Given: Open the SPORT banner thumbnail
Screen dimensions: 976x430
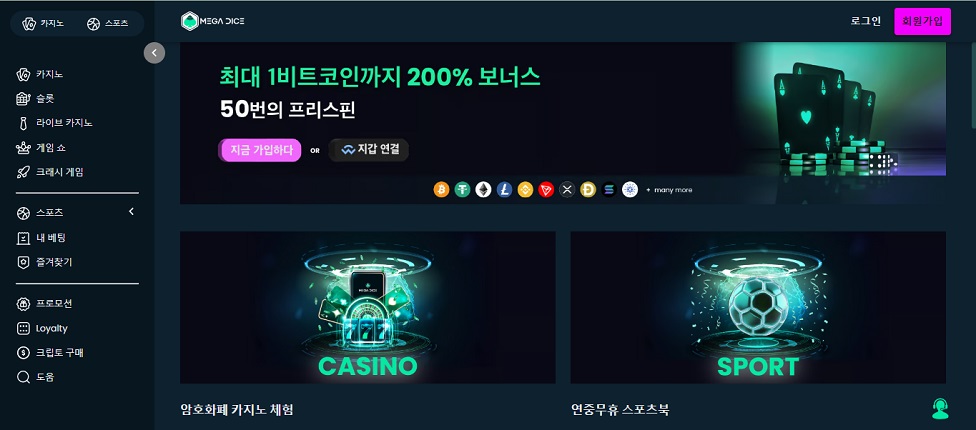Looking at the screenshot, I should click(758, 307).
